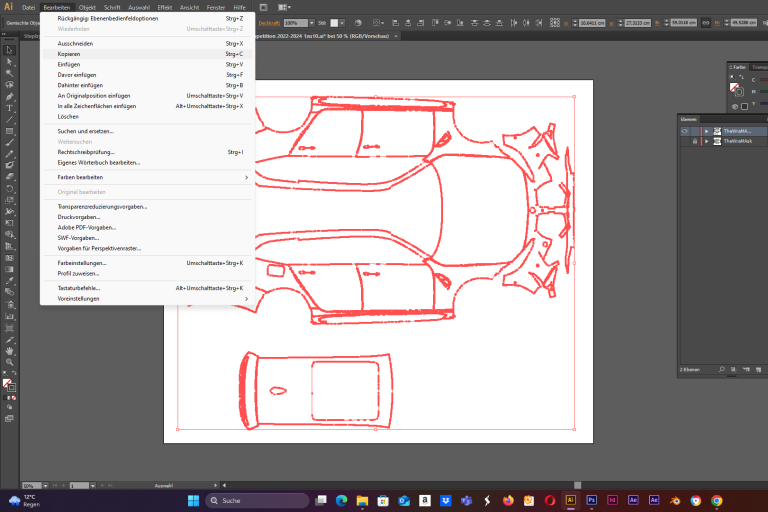Open Photoshop from the taskbar
768x512 pixels.
591,500
